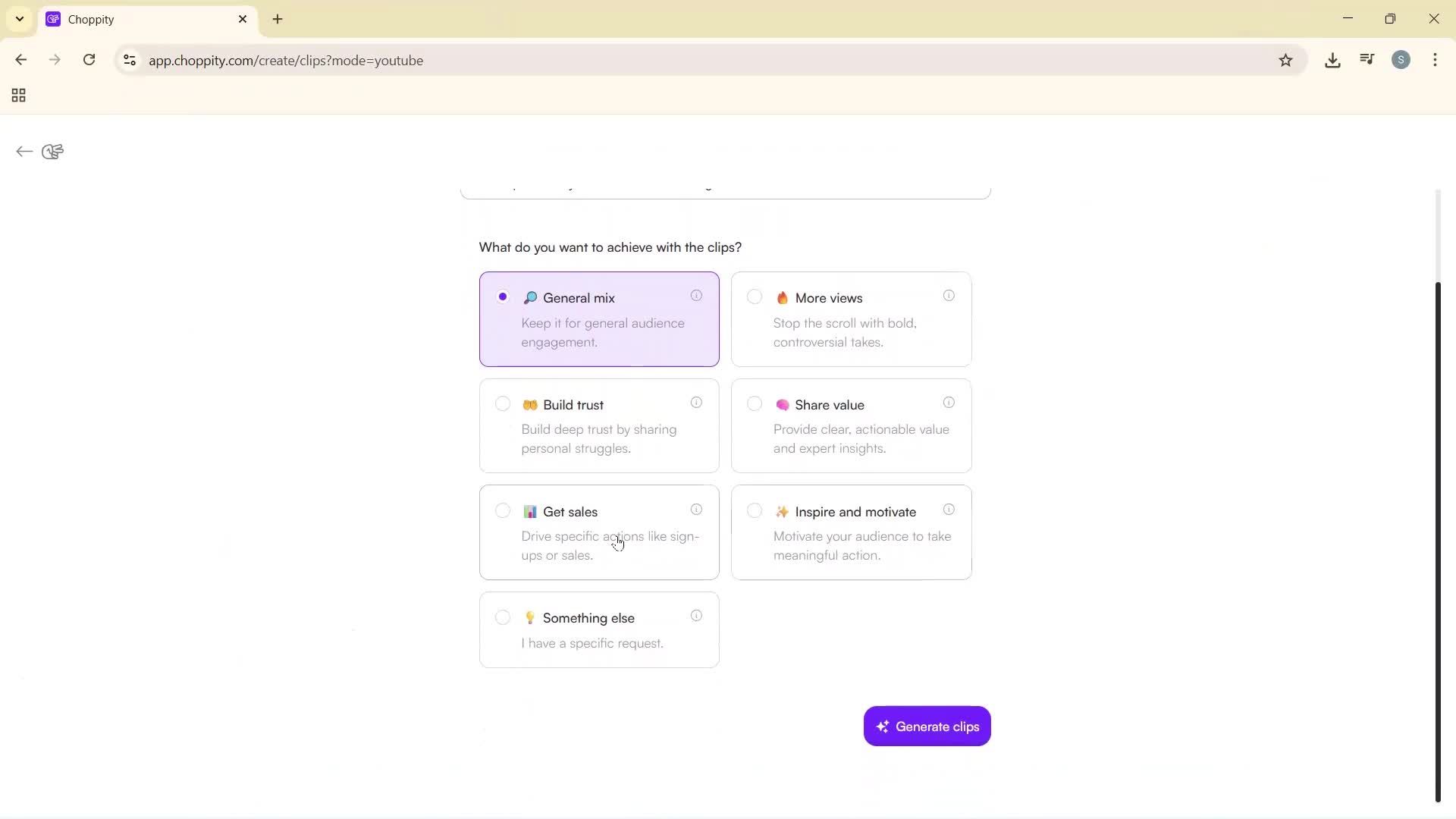Open site settings controls in address bar
Viewport: 1456px width, 819px height.
click(x=129, y=61)
